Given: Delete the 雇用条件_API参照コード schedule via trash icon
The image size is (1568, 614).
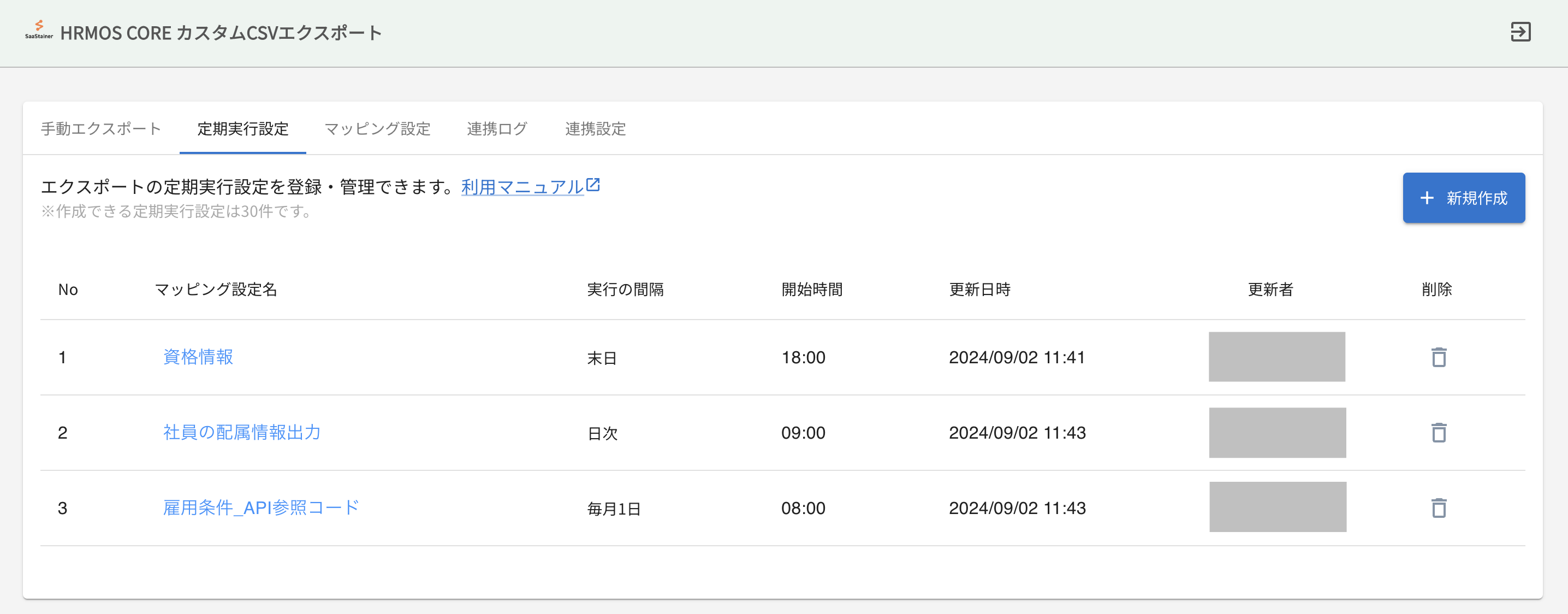Looking at the screenshot, I should coord(1439,507).
